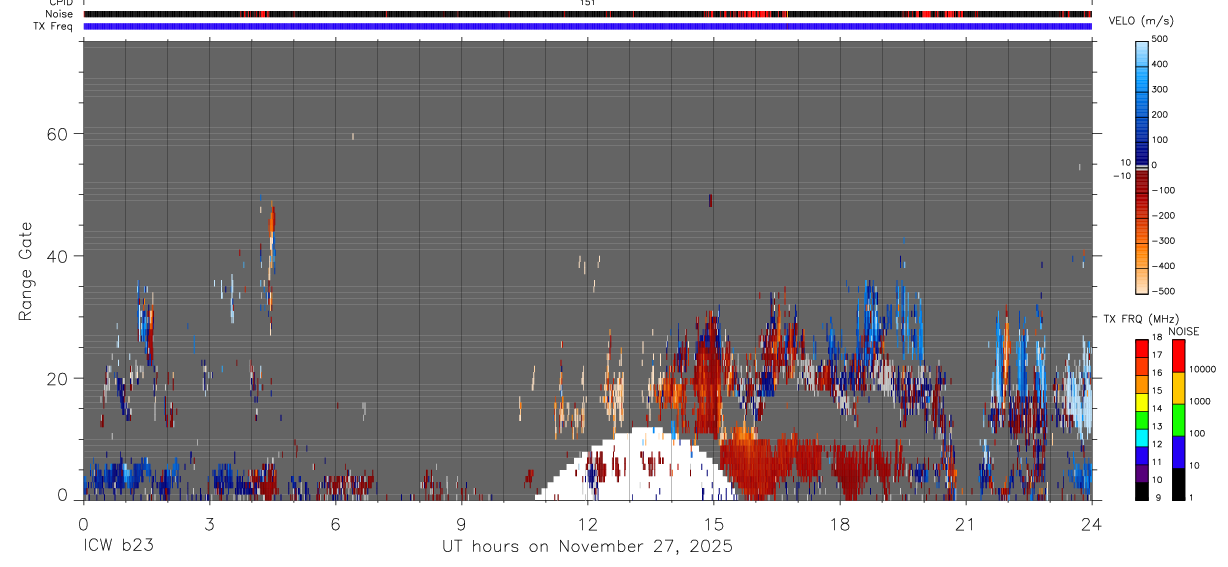Select the 300 velocity colorbar label
1228x567 pixels.
pyautogui.click(x=1161, y=89)
